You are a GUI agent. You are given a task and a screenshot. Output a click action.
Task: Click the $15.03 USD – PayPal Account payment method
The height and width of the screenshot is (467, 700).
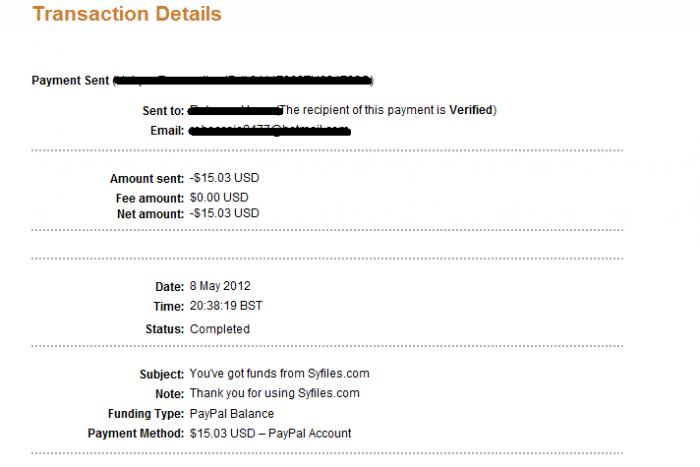point(270,433)
